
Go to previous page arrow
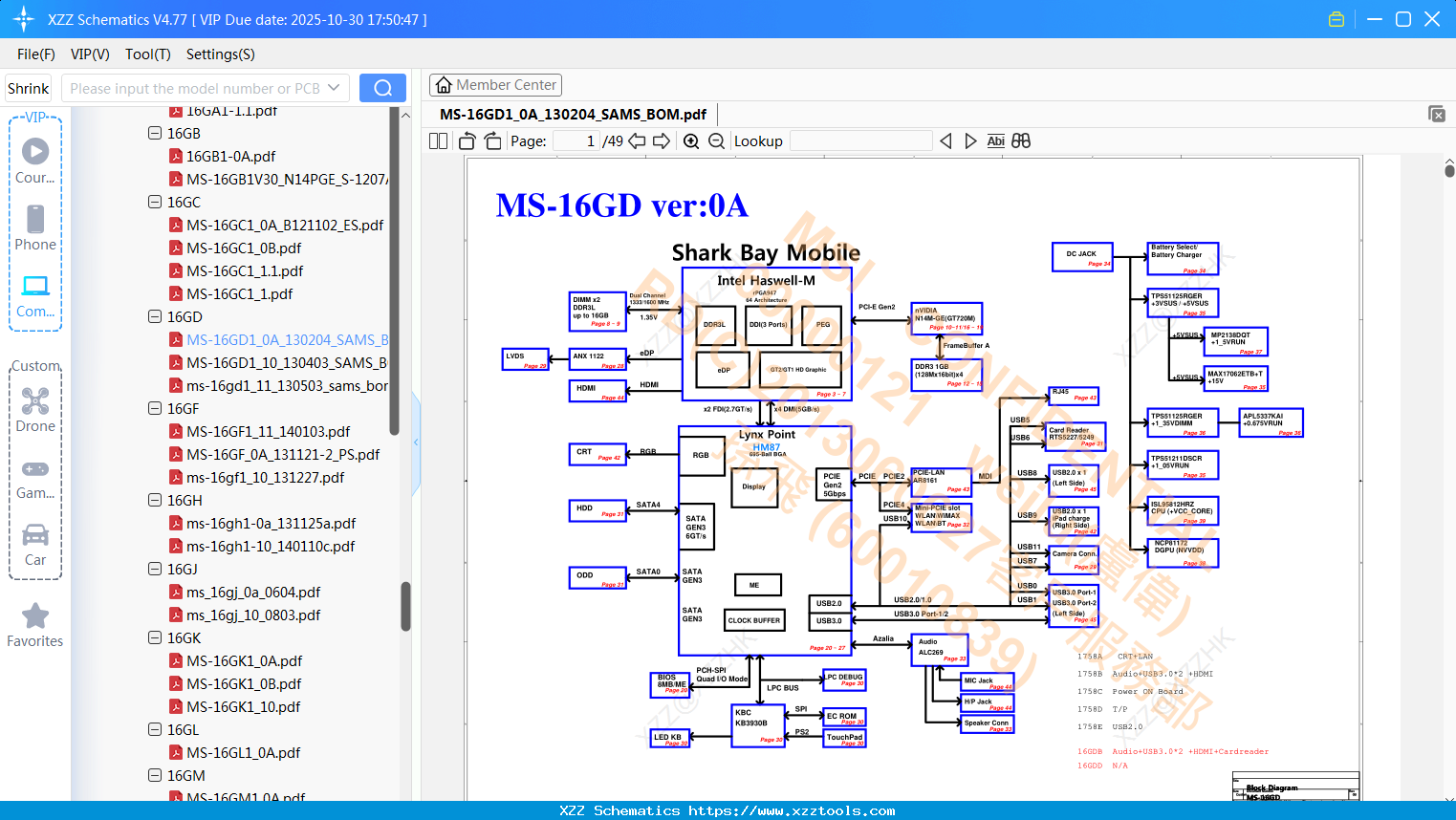pyautogui.click(x=637, y=141)
